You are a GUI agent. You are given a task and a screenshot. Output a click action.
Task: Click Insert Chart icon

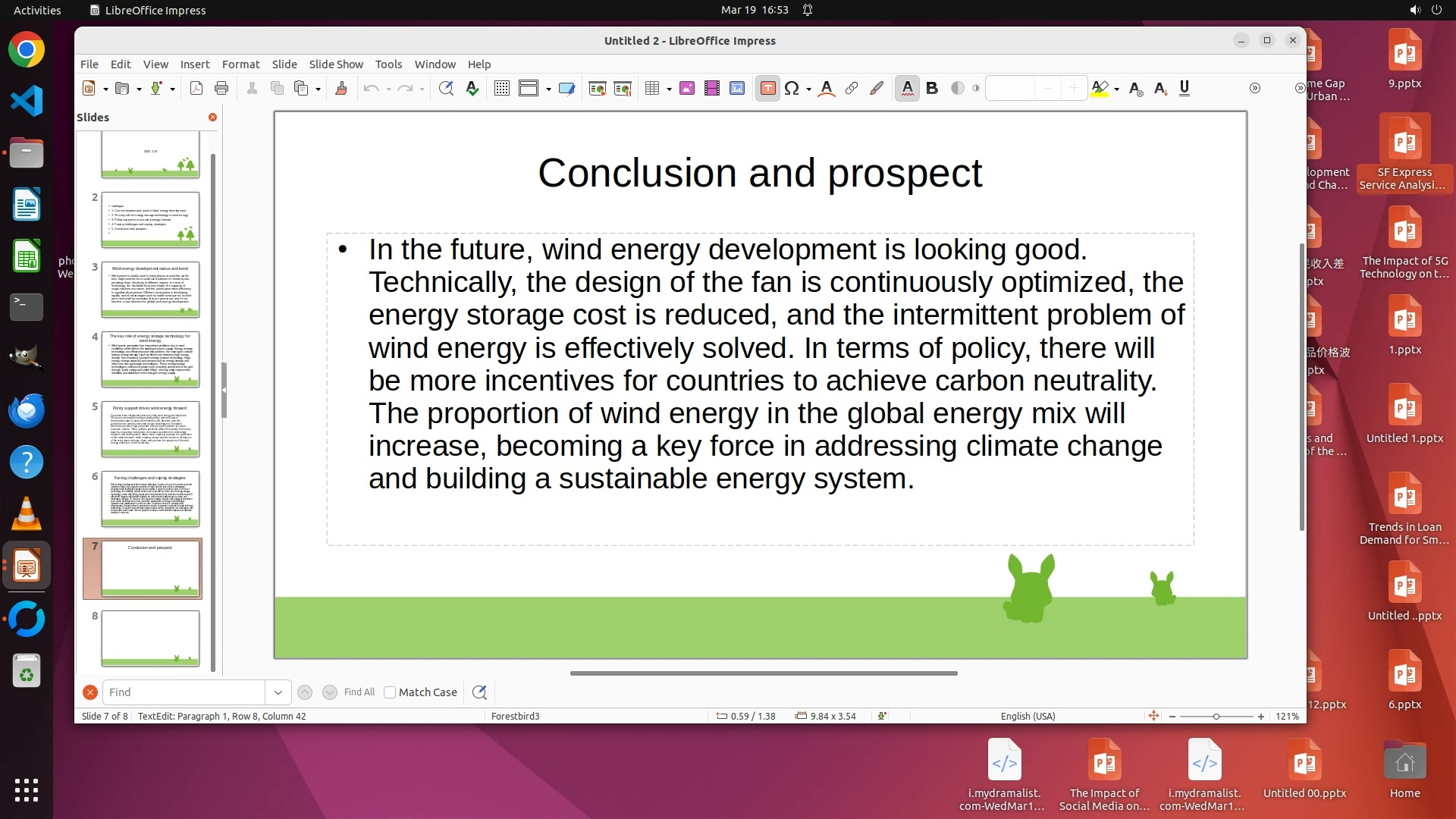[737, 89]
